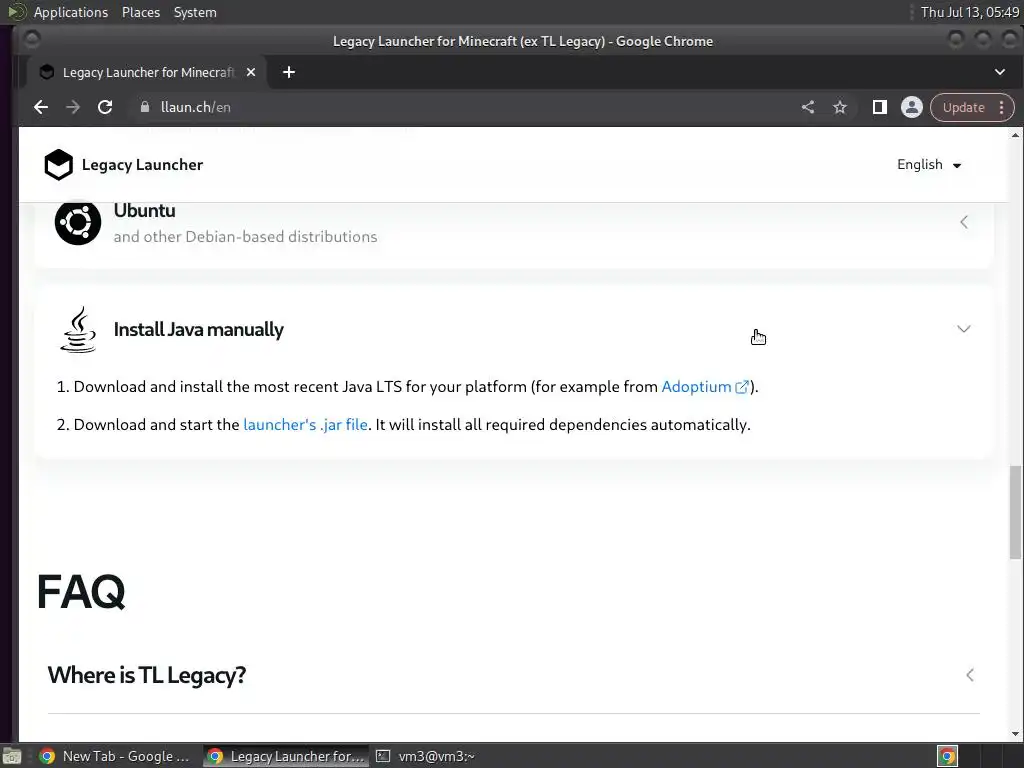The height and width of the screenshot is (768, 1024).
Task: Open the Chrome profile avatar
Action: coord(912,107)
